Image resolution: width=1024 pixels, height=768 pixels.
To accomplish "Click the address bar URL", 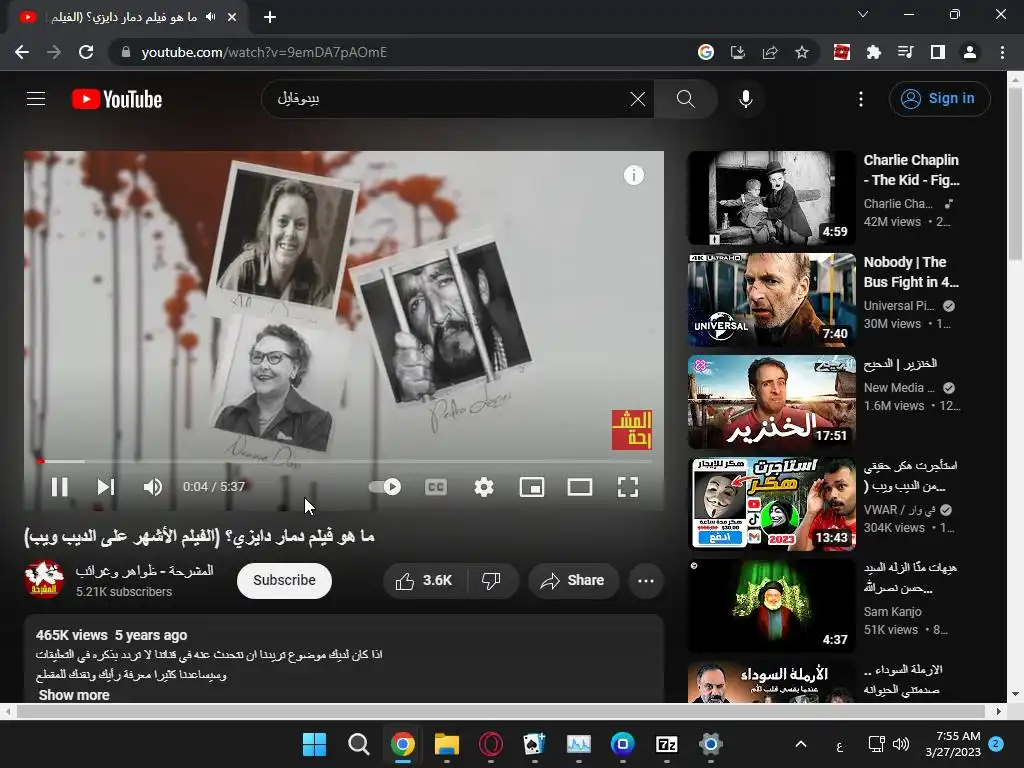I will tap(264, 52).
